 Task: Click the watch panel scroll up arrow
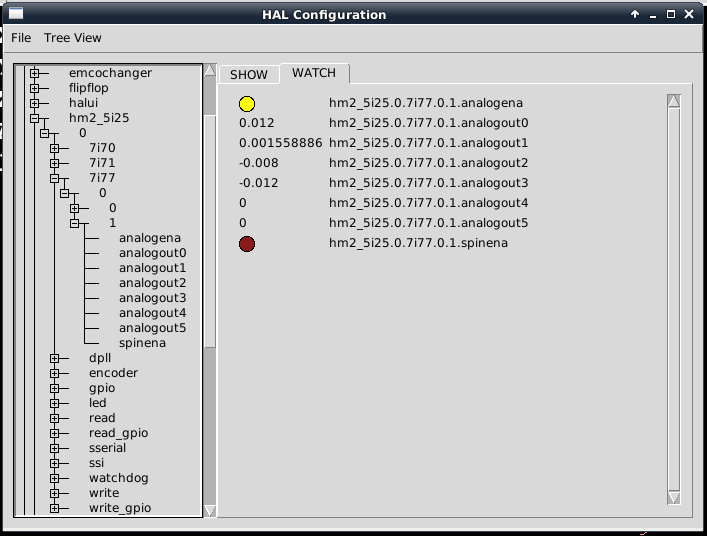coord(674,101)
